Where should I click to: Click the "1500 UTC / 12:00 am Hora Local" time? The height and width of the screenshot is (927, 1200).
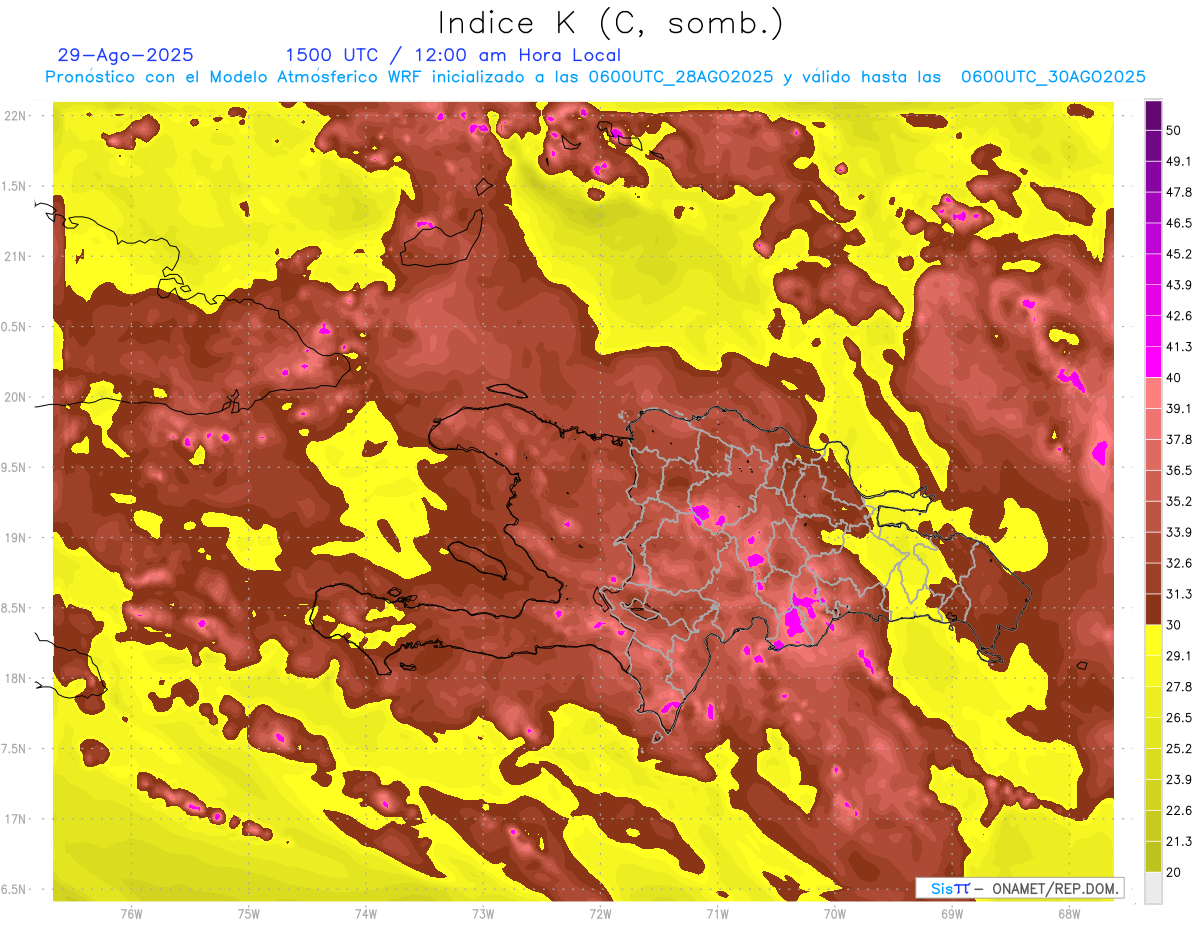click(x=453, y=55)
